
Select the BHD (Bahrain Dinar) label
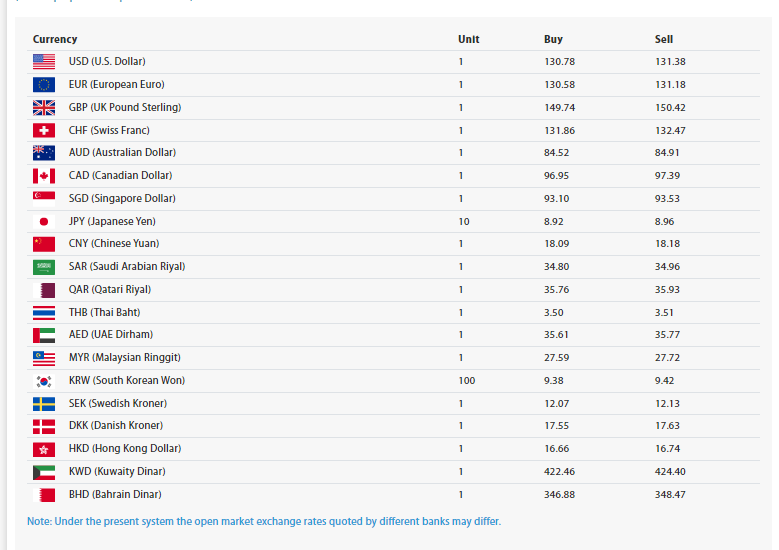pos(115,495)
